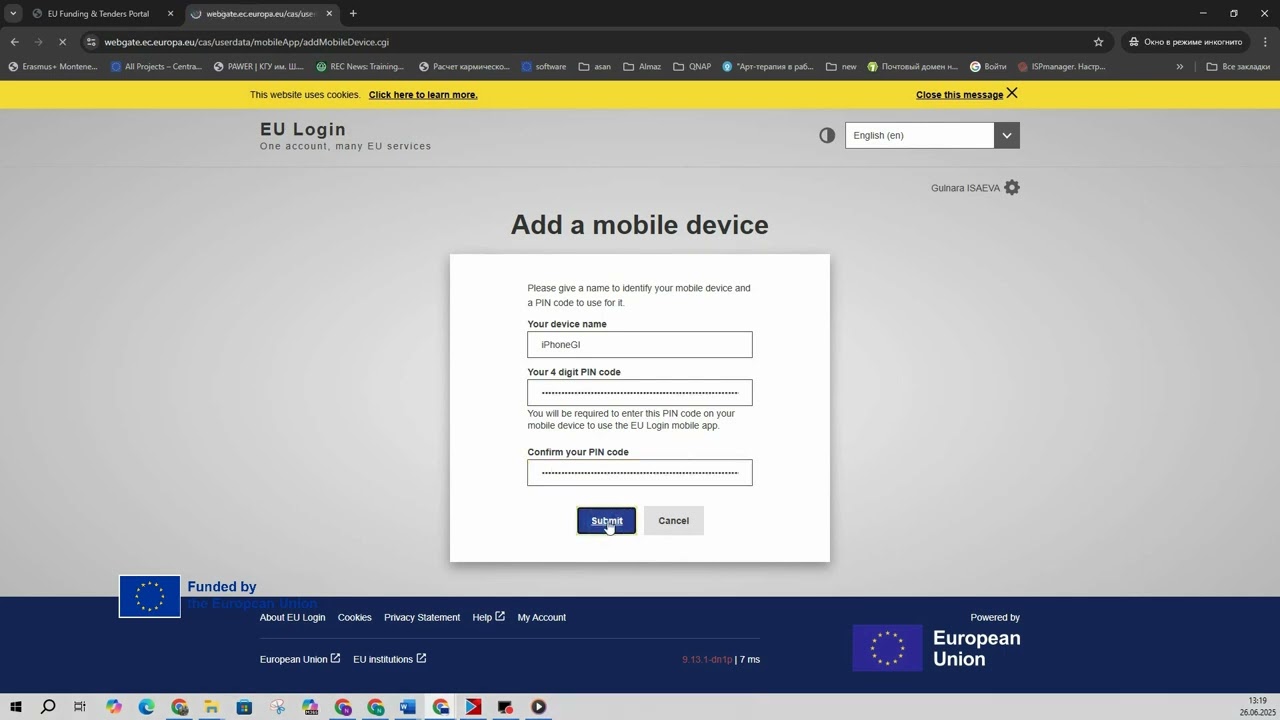This screenshot has height=720, width=1280.
Task: Open a new browser tab
Action: coord(353,14)
